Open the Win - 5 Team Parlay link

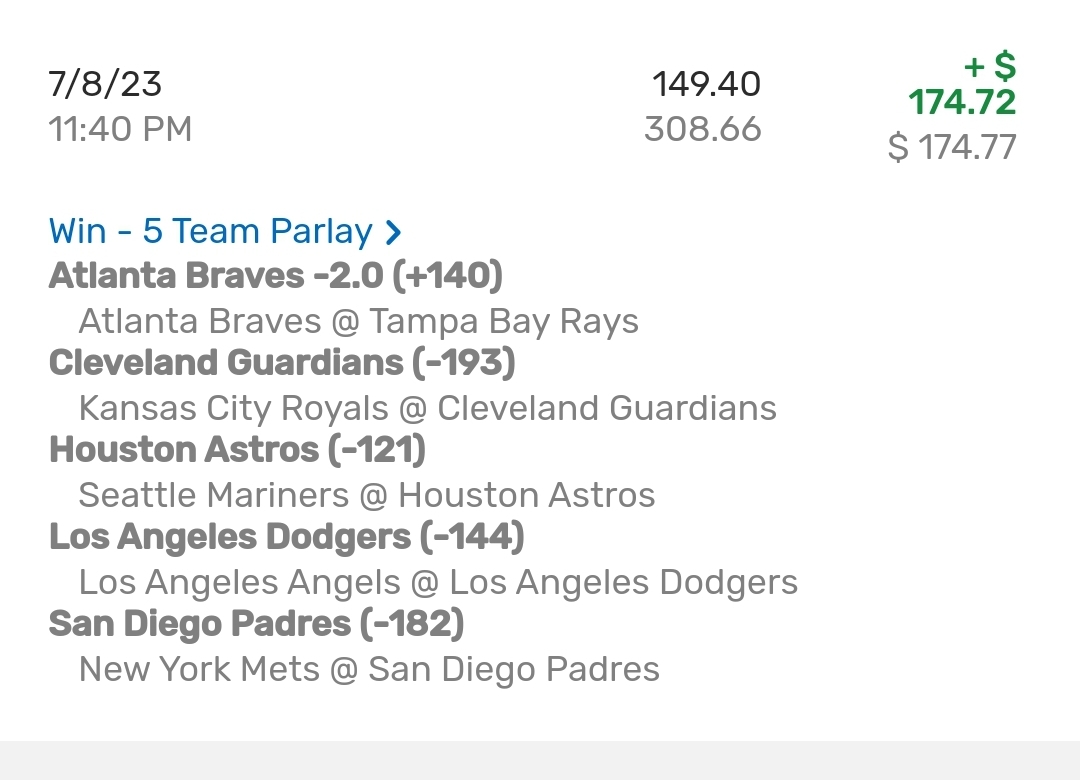[211, 231]
